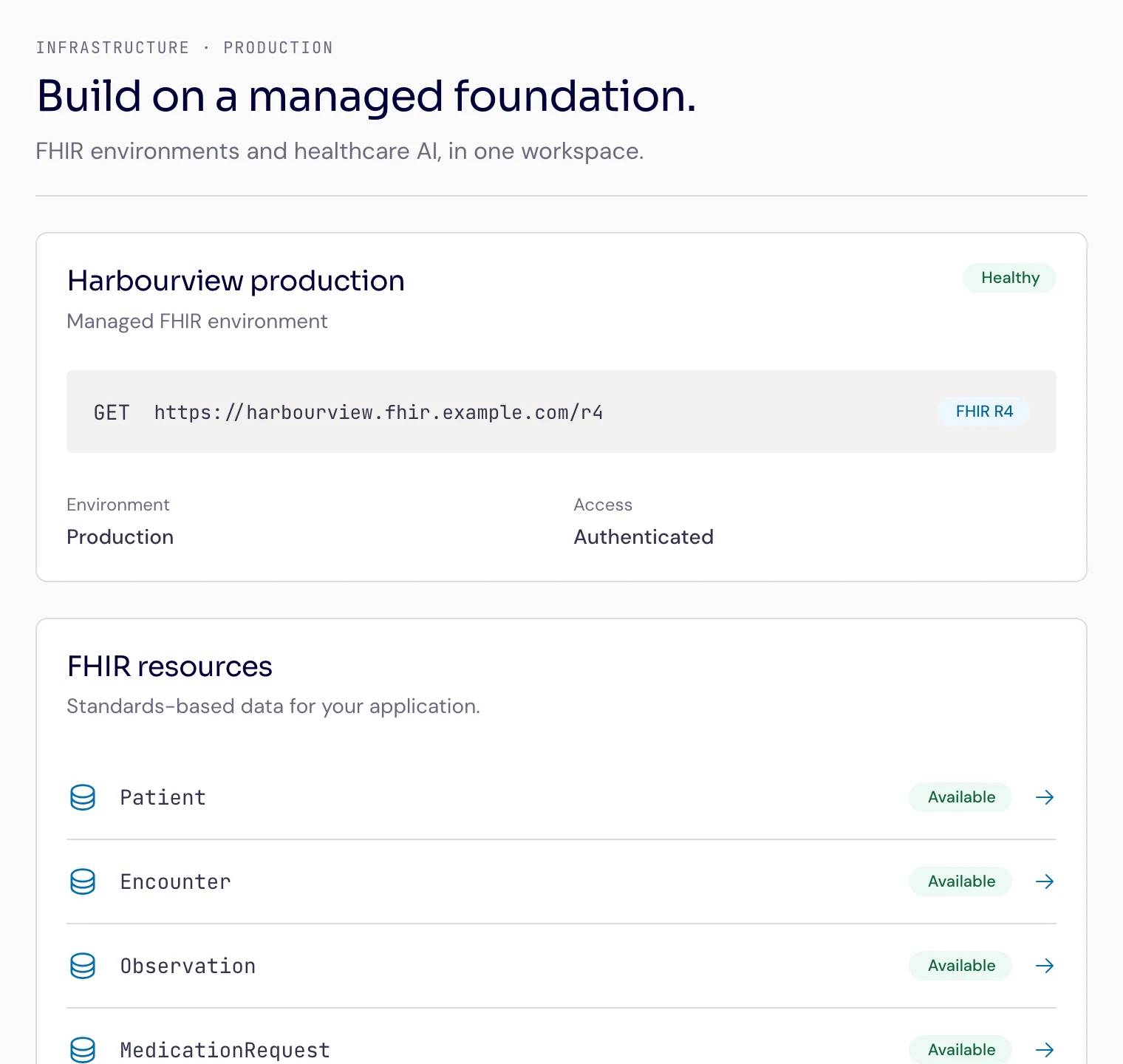Viewport: 1123px width, 1064px height.
Task: Click Available badge in MedicationRequest row
Action: point(960,1050)
